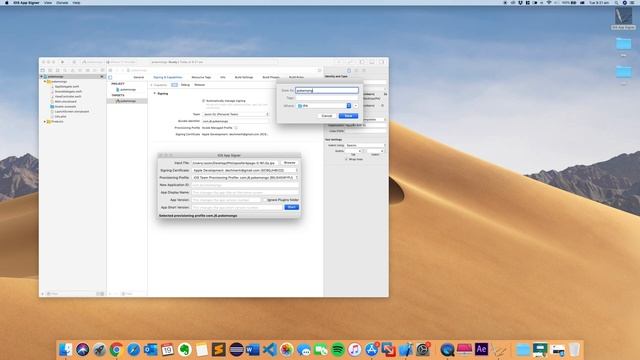Screen dimensions: 640x360
Task: Launch After Effects from the dock
Action: pyautogui.click(x=481, y=349)
